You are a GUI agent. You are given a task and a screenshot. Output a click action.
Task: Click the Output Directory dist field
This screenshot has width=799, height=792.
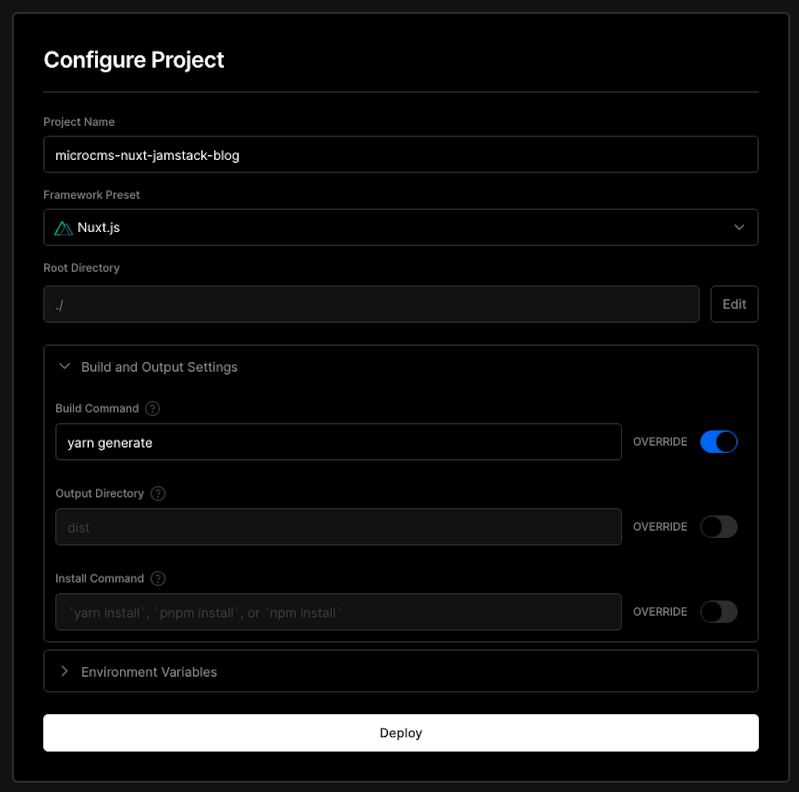click(x=338, y=527)
